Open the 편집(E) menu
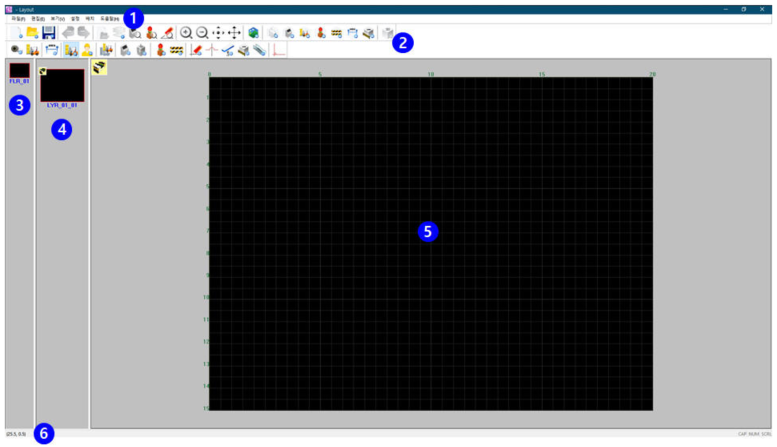 point(37,19)
